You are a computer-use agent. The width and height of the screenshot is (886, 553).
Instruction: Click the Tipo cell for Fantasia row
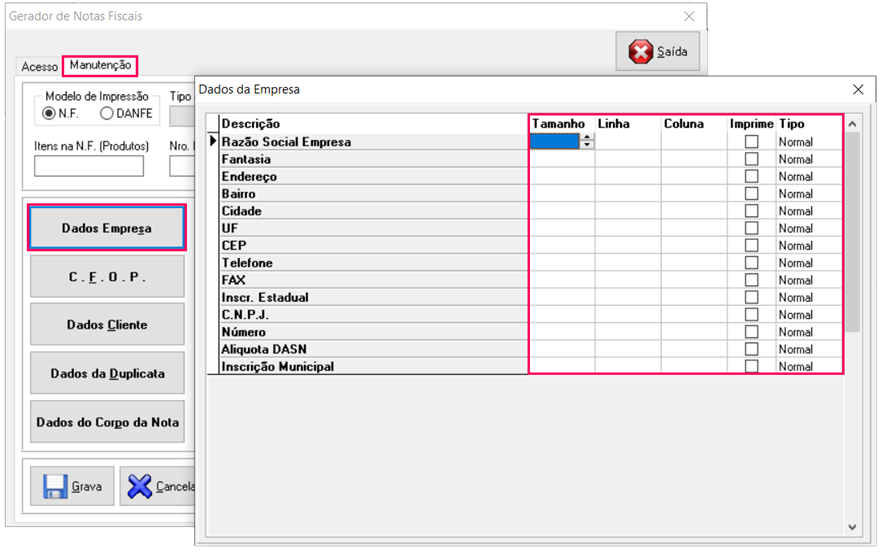click(808, 160)
